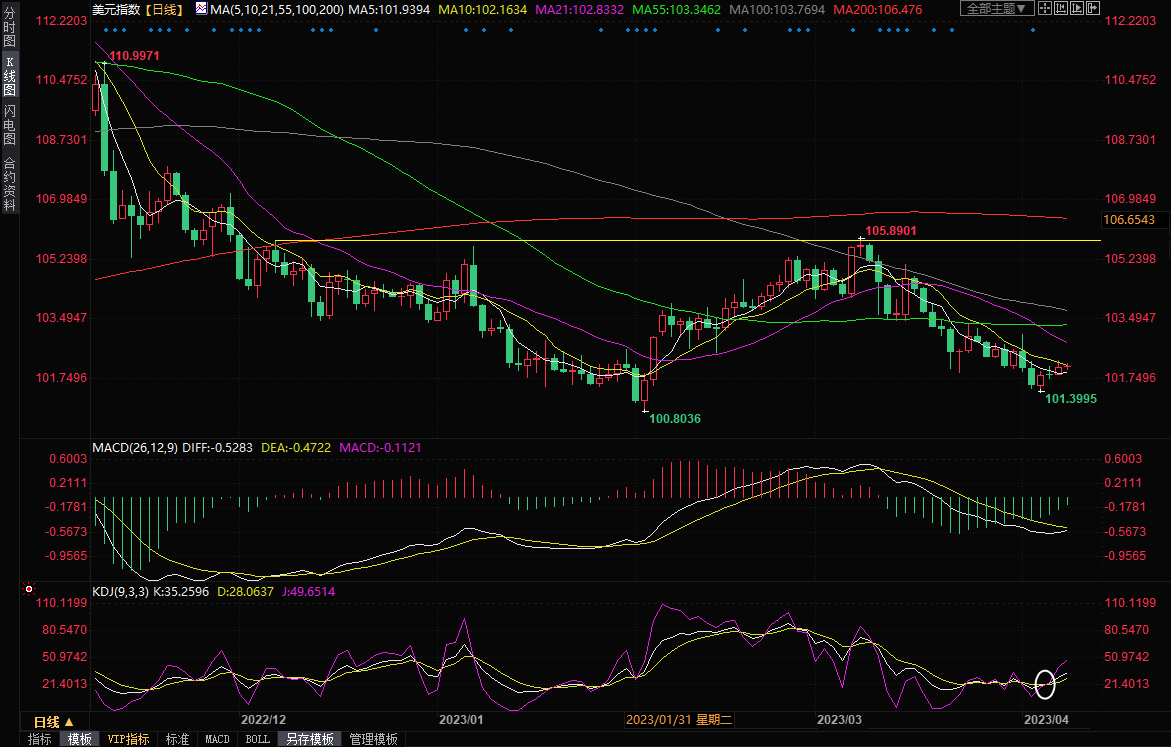Select the VIP指标 bottom tab

click(x=128, y=739)
